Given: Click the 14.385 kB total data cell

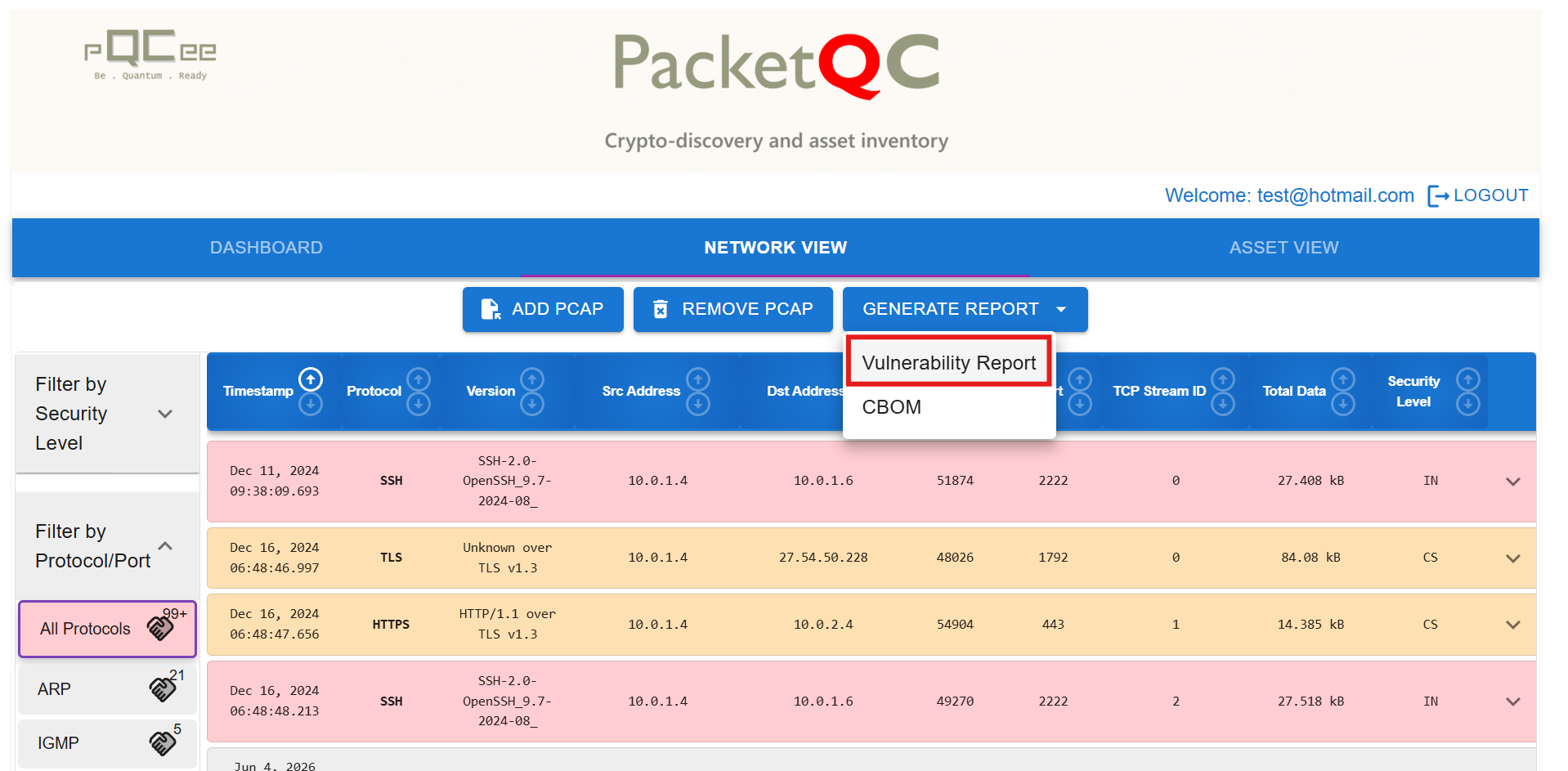Looking at the screenshot, I should (1310, 625).
